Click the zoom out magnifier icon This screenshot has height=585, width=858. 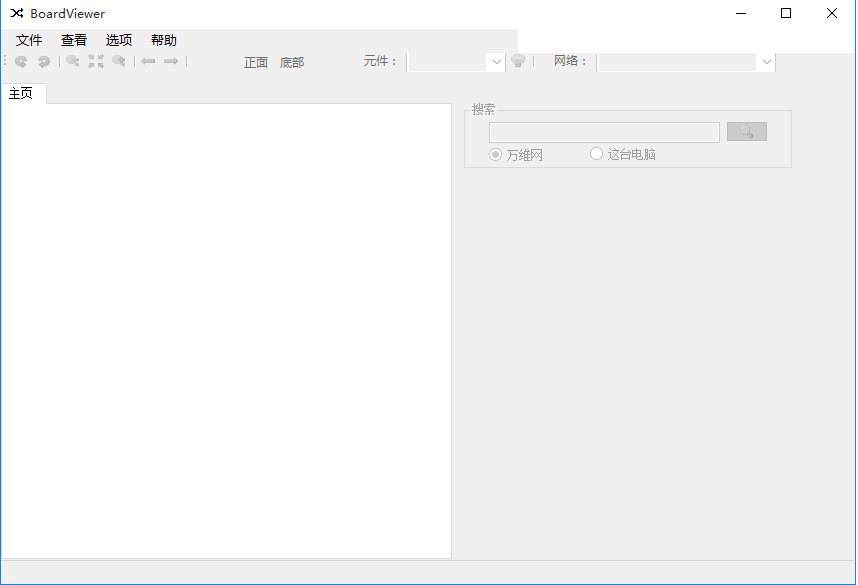[120, 61]
